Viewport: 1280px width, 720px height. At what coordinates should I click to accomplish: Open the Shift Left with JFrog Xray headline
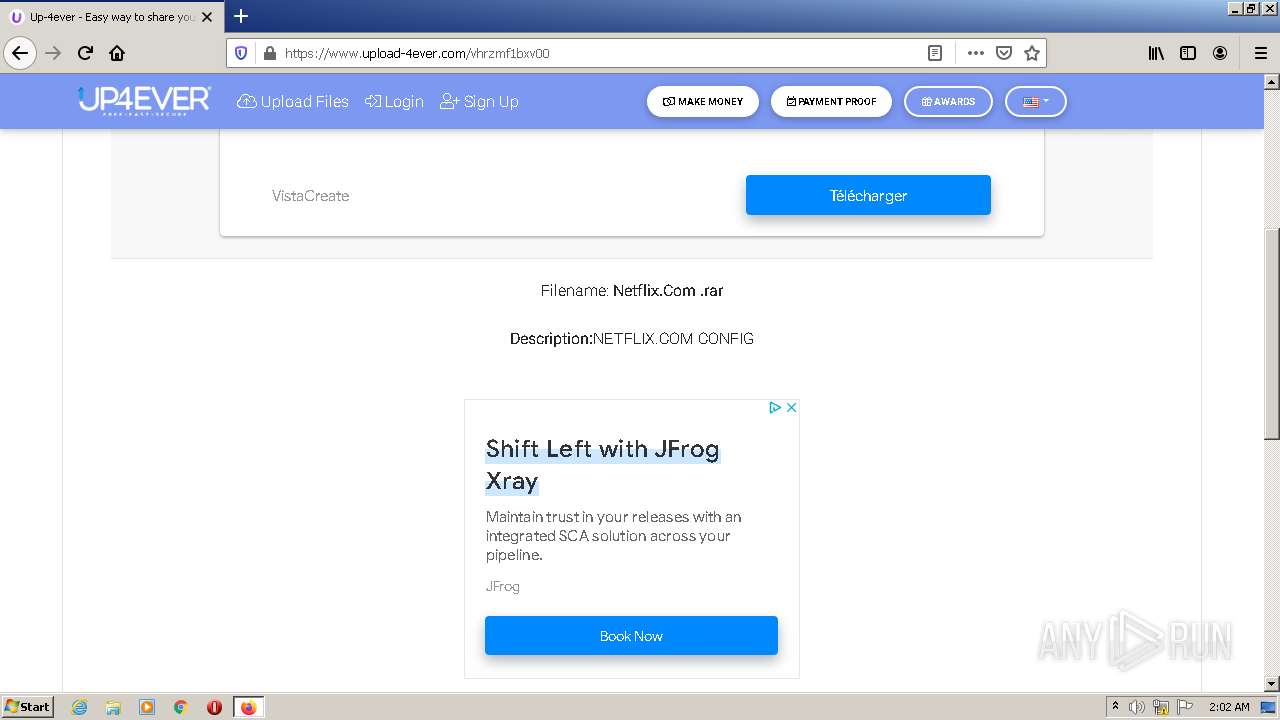tap(602, 465)
